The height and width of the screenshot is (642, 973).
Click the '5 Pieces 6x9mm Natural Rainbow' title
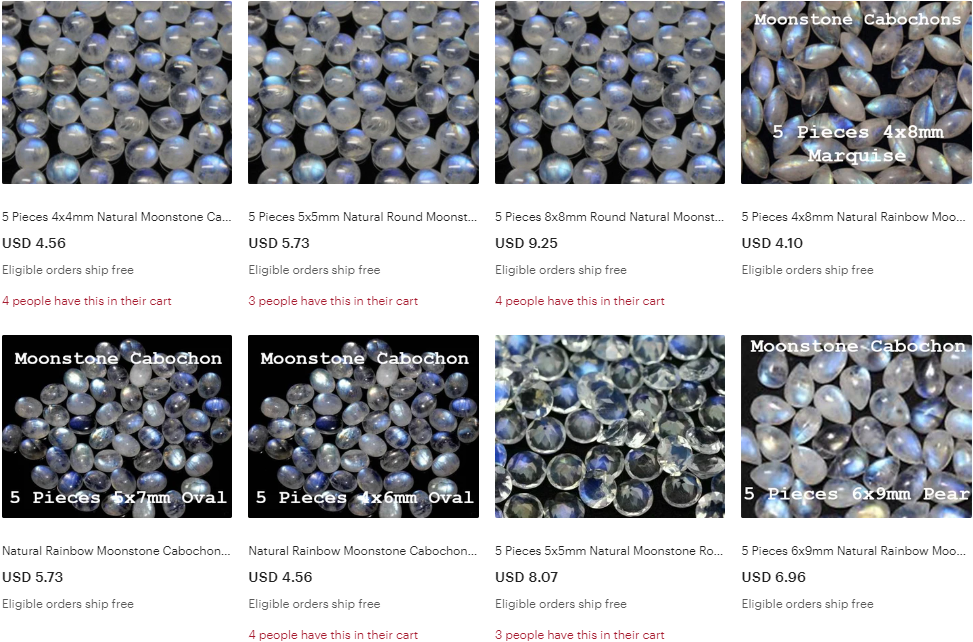(x=854, y=551)
